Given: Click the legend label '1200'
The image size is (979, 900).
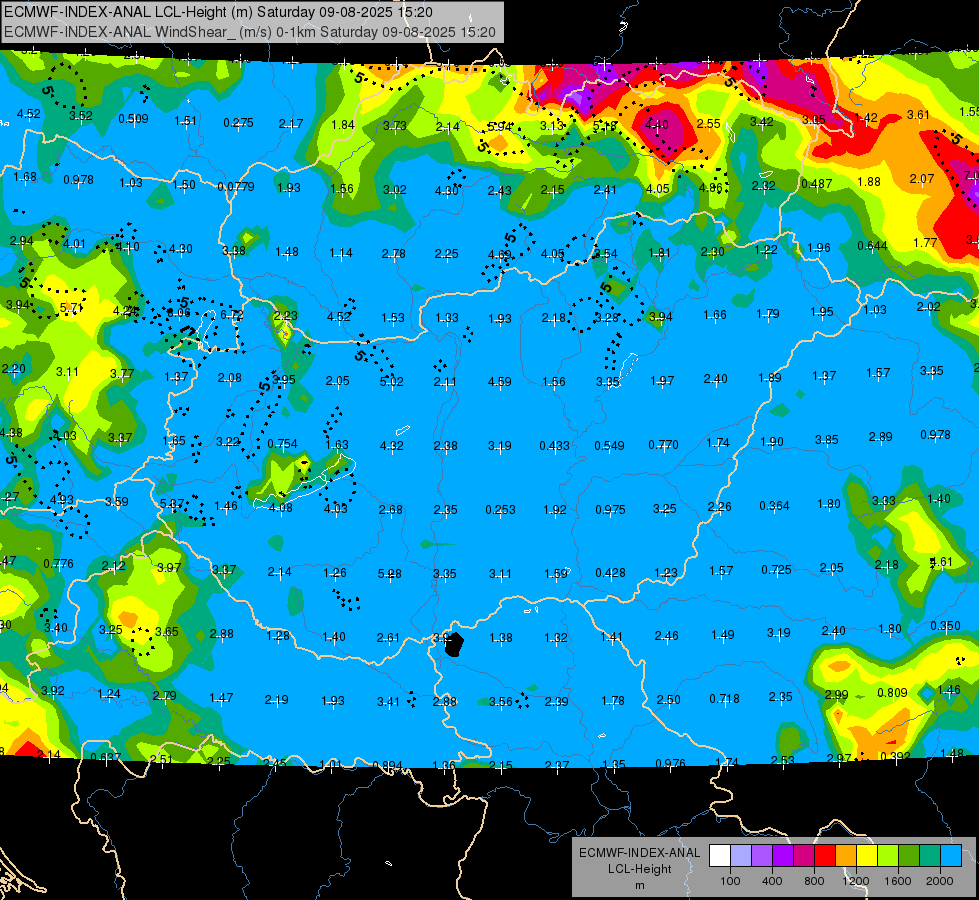Looking at the screenshot, I should 855,881.
